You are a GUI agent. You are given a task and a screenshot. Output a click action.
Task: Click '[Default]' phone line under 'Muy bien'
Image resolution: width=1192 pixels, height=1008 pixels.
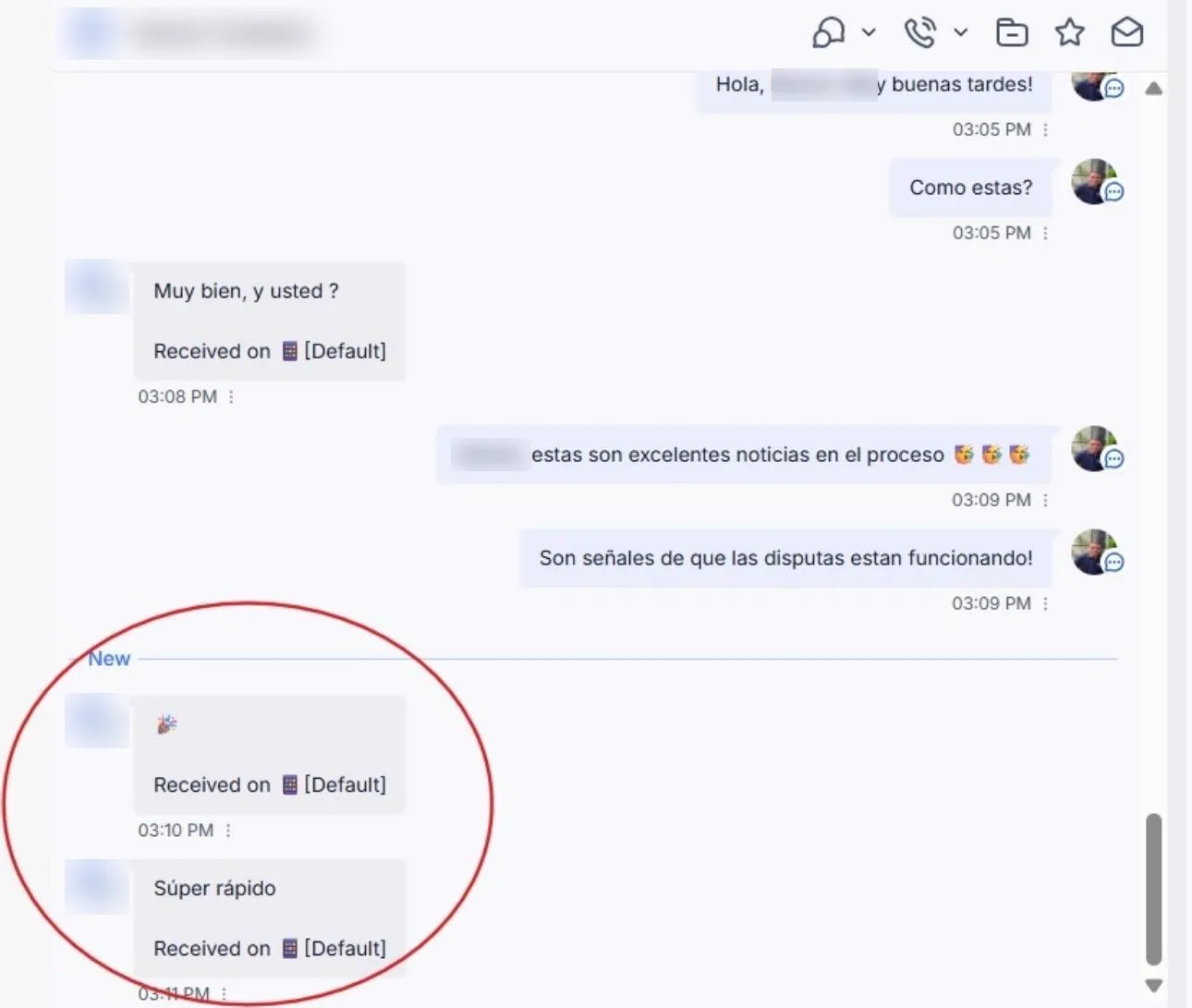pyautogui.click(x=345, y=351)
